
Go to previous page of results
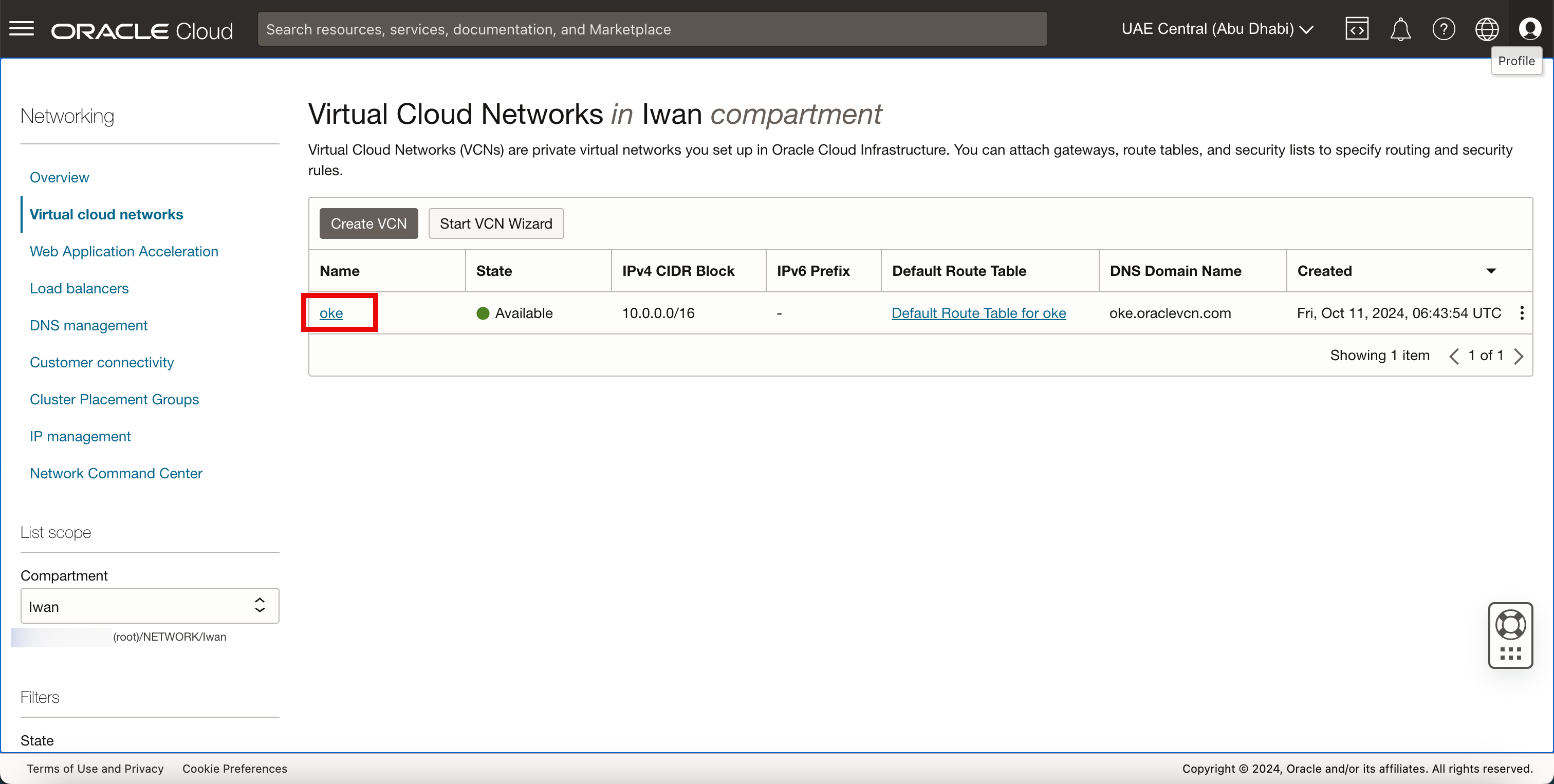pyautogui.click(x=1454, y=356)
